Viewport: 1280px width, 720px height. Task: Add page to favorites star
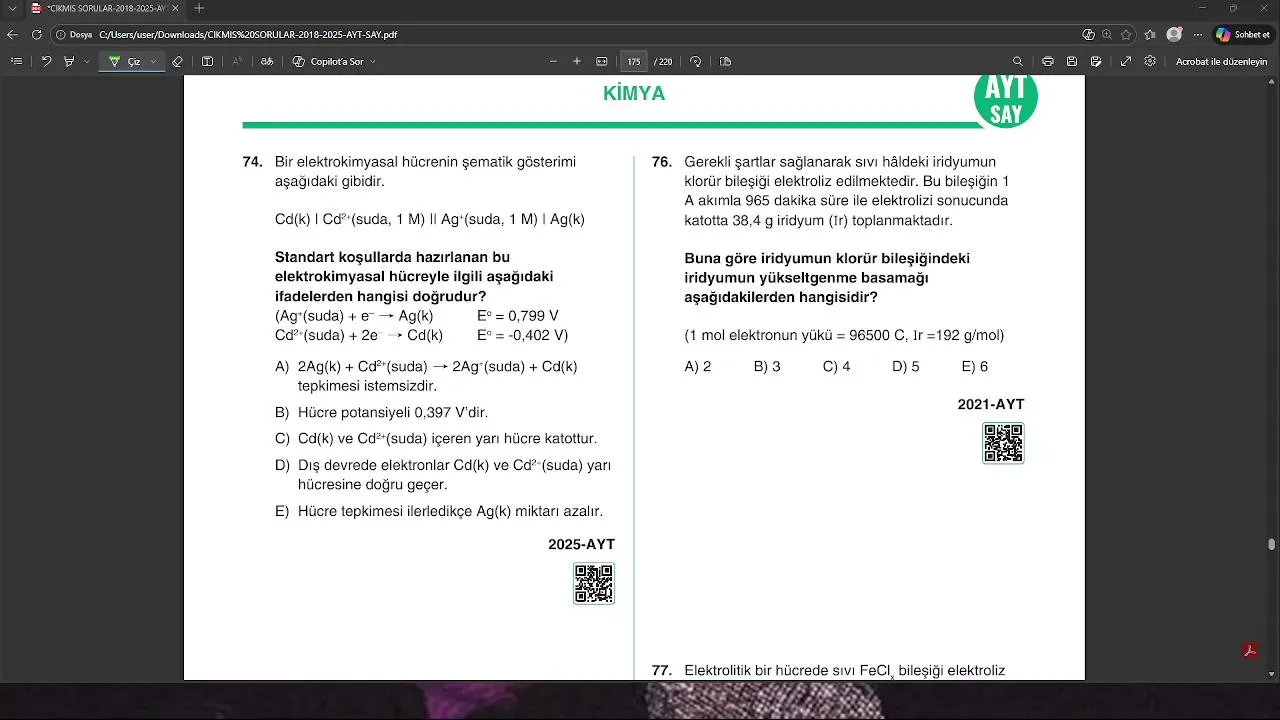click(1126, 34)
